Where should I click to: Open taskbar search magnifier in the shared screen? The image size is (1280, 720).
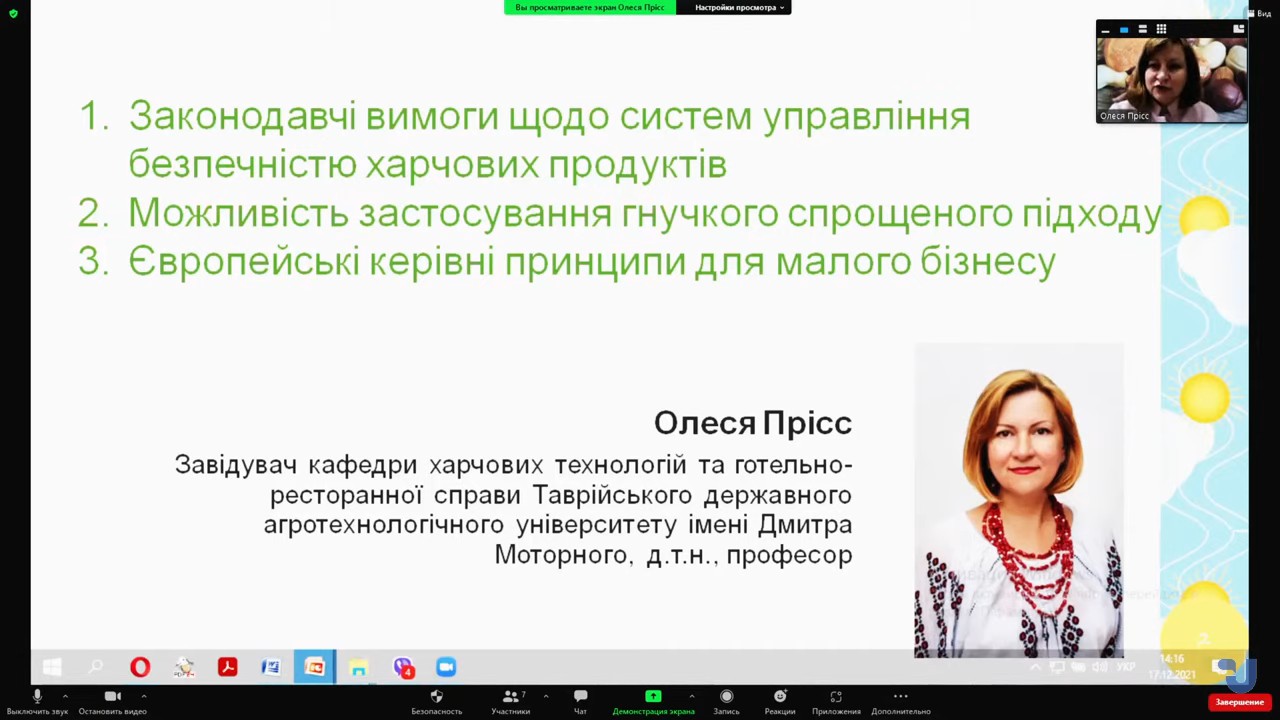96,667
